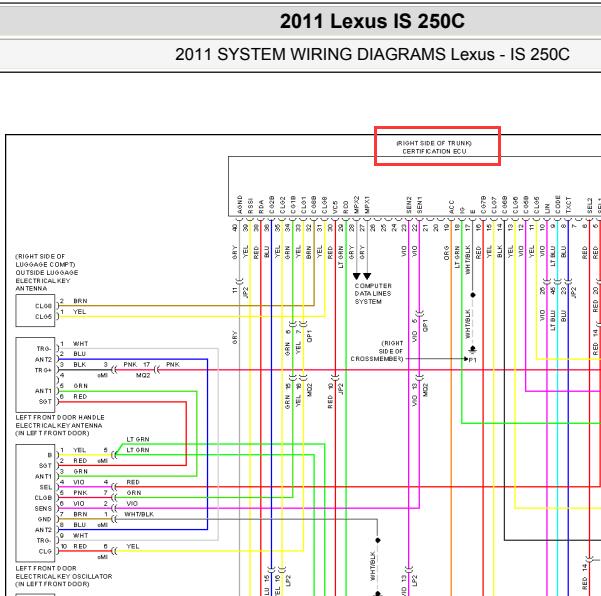The width and height of the screenshot is (601, 596).
Task: Select the 'SEN1' terminal on the ECU
Action: coord(419,205)
